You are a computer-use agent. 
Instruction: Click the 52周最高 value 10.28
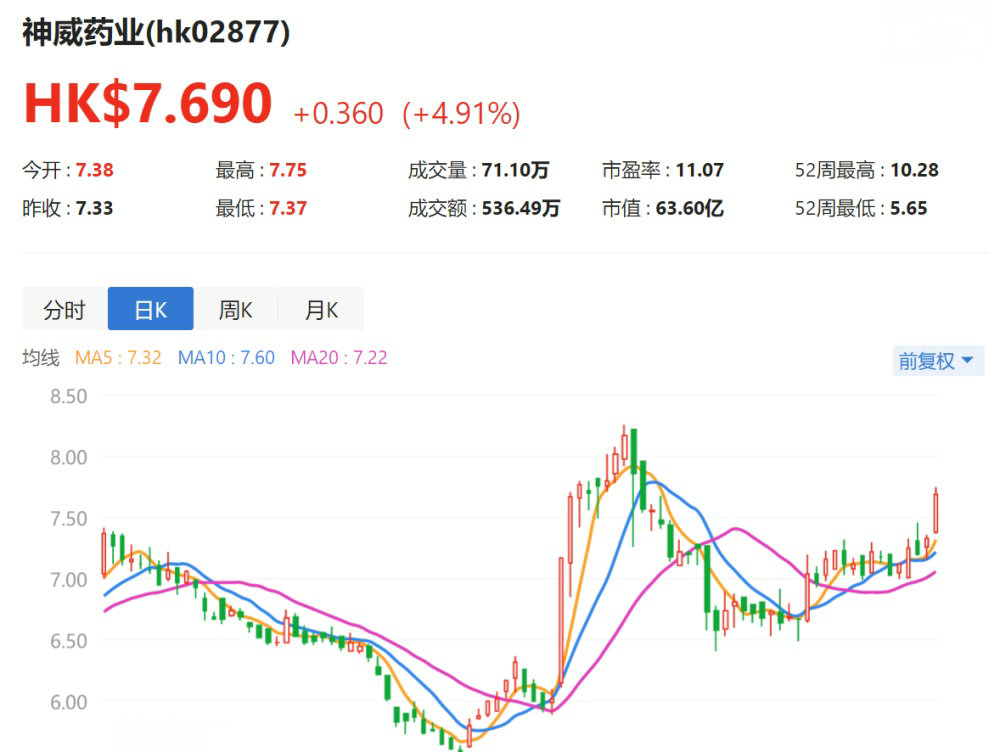[x=915, y=170]
